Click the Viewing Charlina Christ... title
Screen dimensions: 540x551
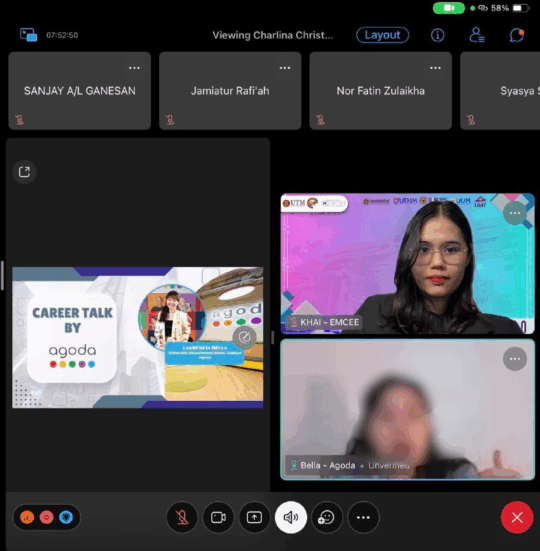coord(273,35)
